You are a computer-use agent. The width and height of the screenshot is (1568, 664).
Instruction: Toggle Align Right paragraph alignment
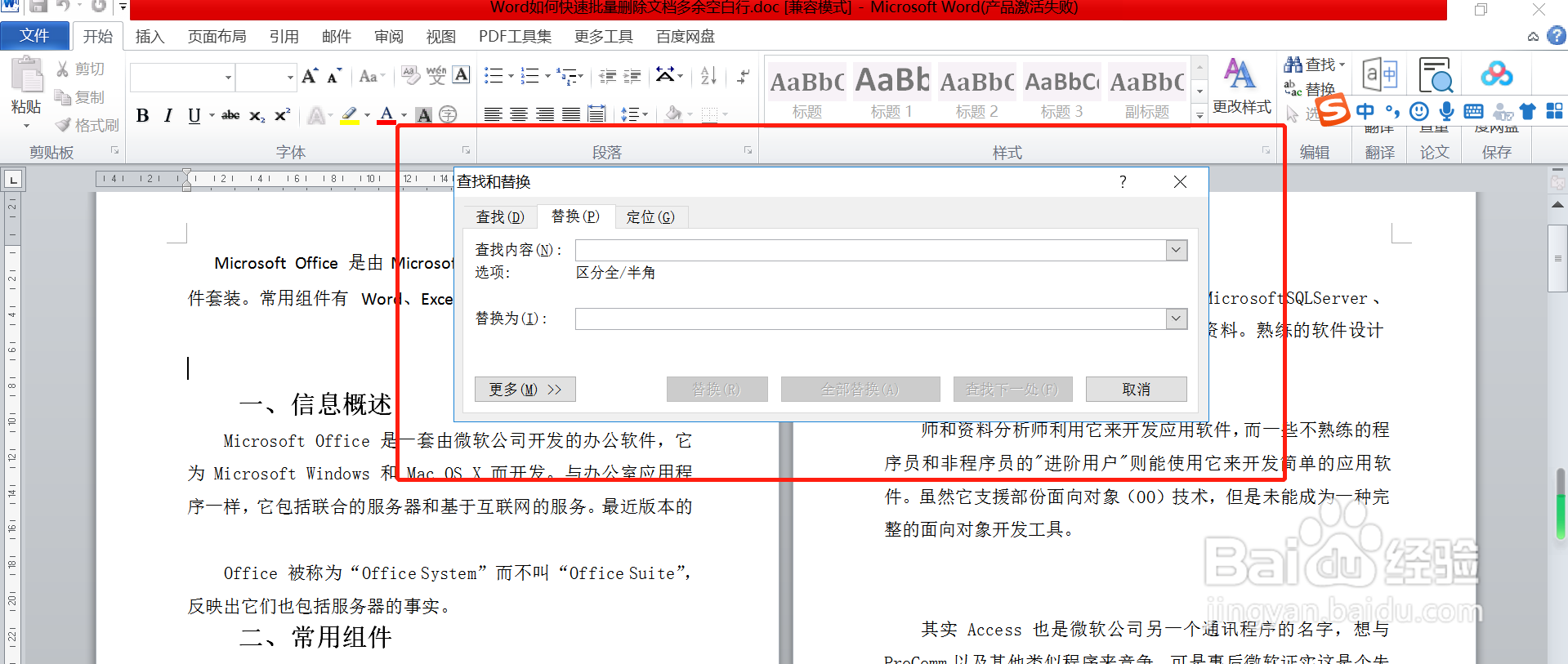545,114
